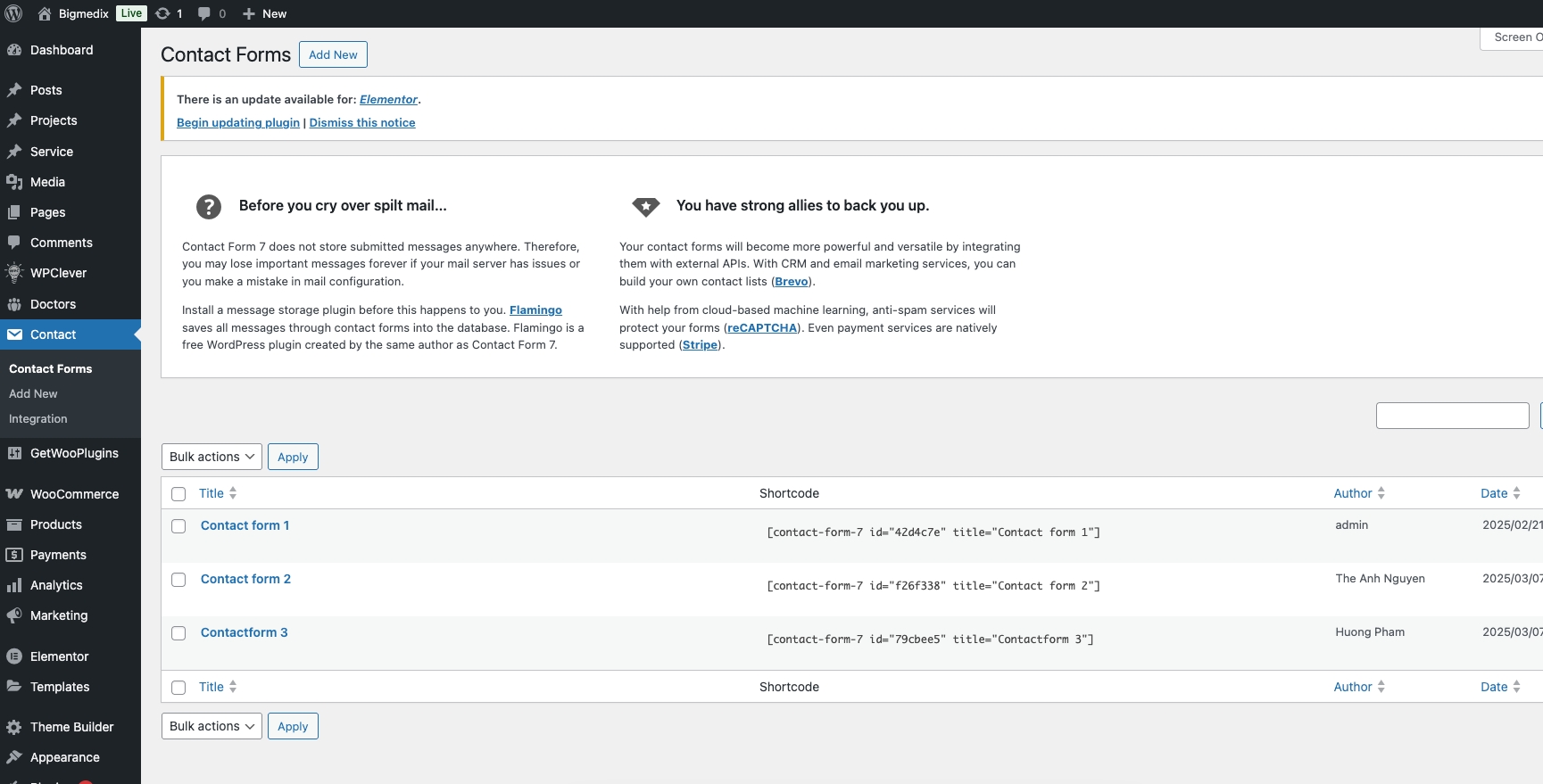
Task: Click the Analytics bar chart icon
Action: 14,585
